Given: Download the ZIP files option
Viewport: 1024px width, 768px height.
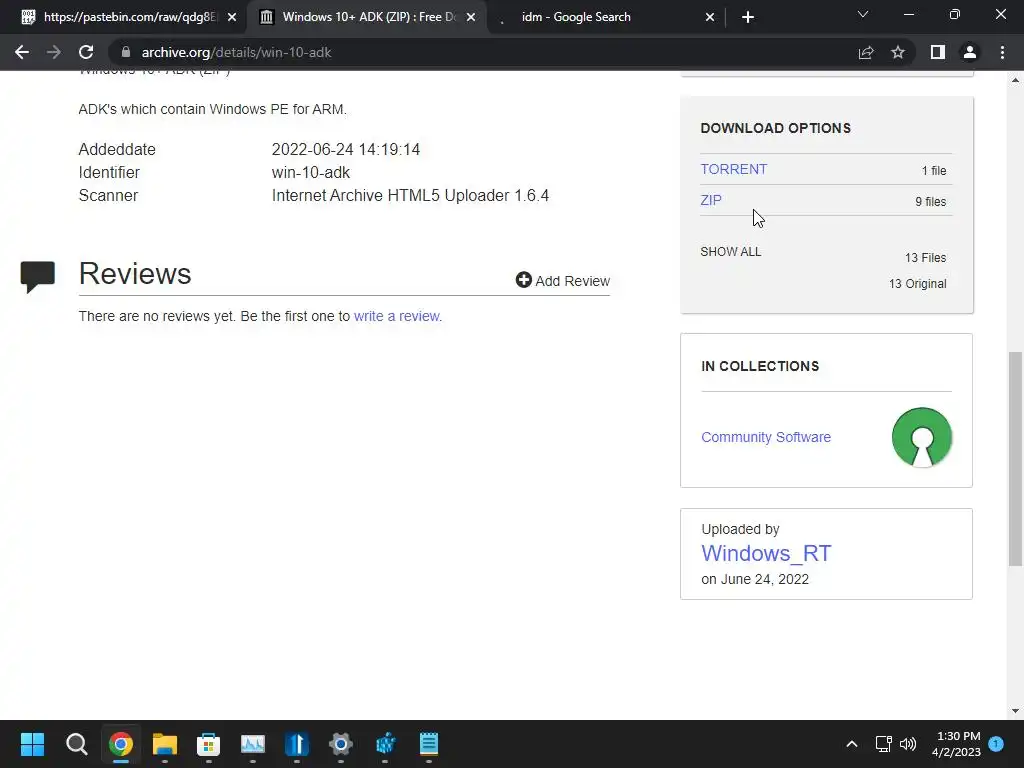Looking at the screenshot, I should 711,200.
